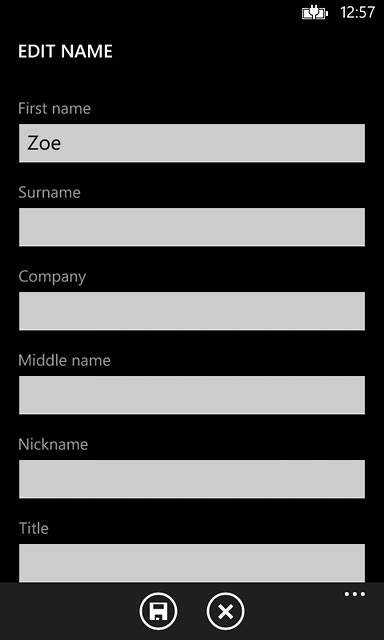Focus the Middle name input field

[192, 395]
